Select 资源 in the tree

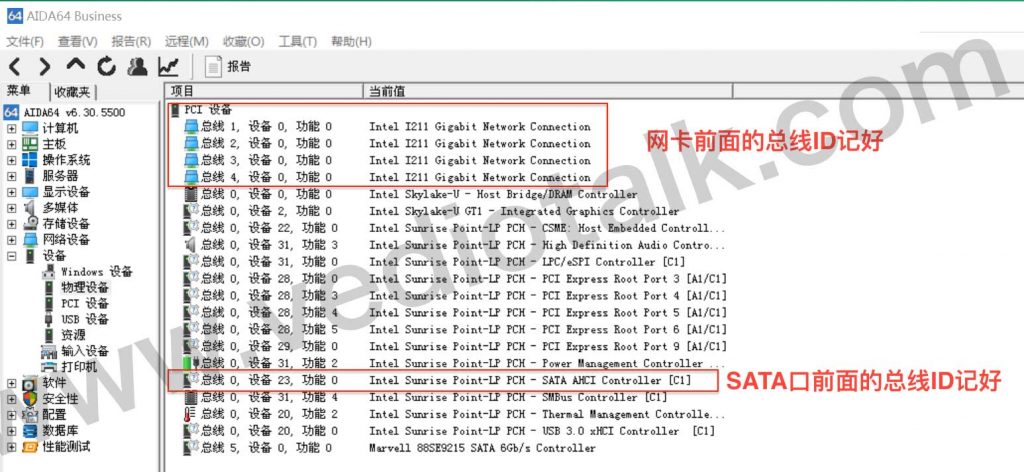click(x=73, y=335)
